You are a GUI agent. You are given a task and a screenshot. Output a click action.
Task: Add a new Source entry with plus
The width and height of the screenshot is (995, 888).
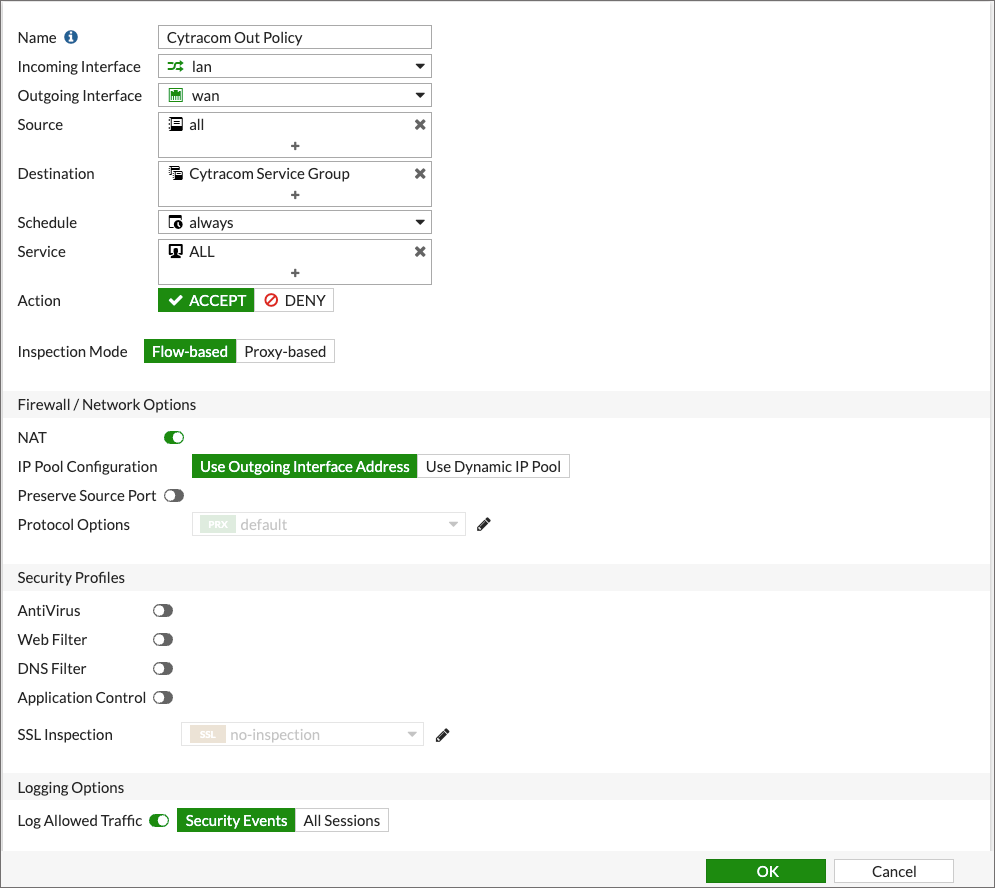pos(295,146)
